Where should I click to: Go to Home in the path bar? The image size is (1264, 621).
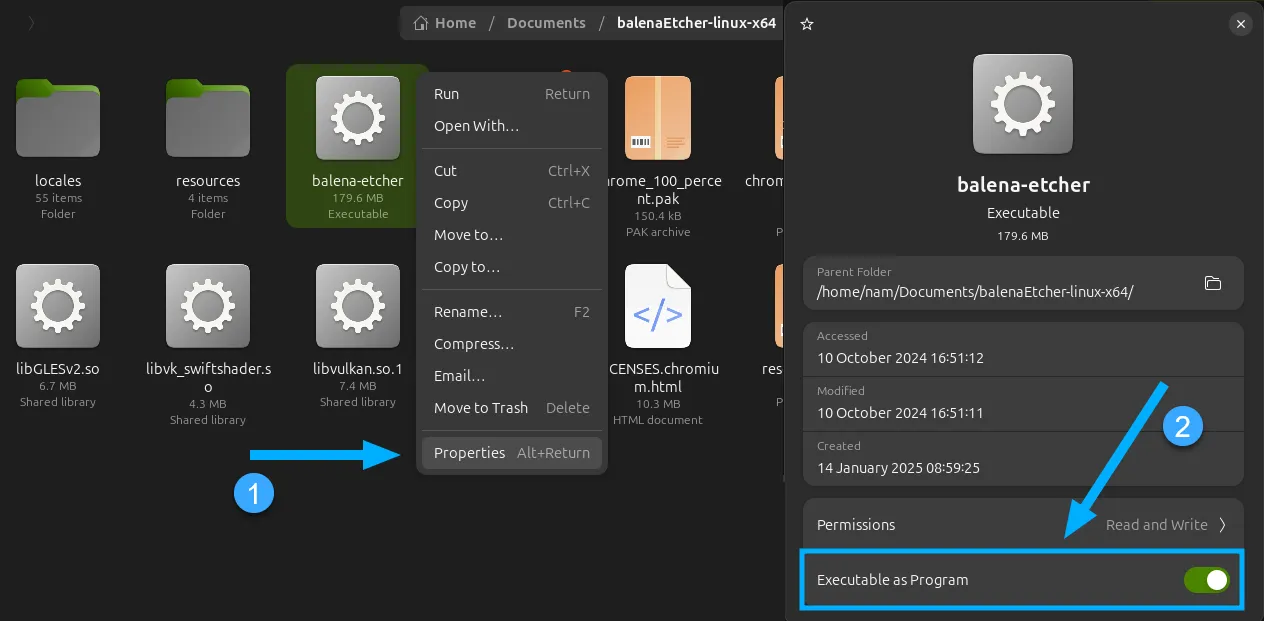click(x=455, y=23)
